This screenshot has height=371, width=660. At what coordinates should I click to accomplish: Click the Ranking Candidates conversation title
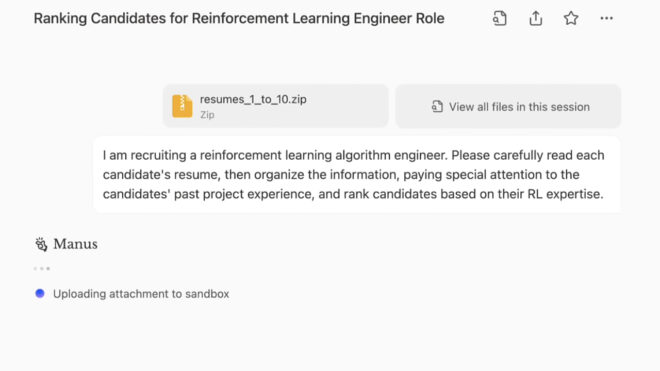coord(239,19)
